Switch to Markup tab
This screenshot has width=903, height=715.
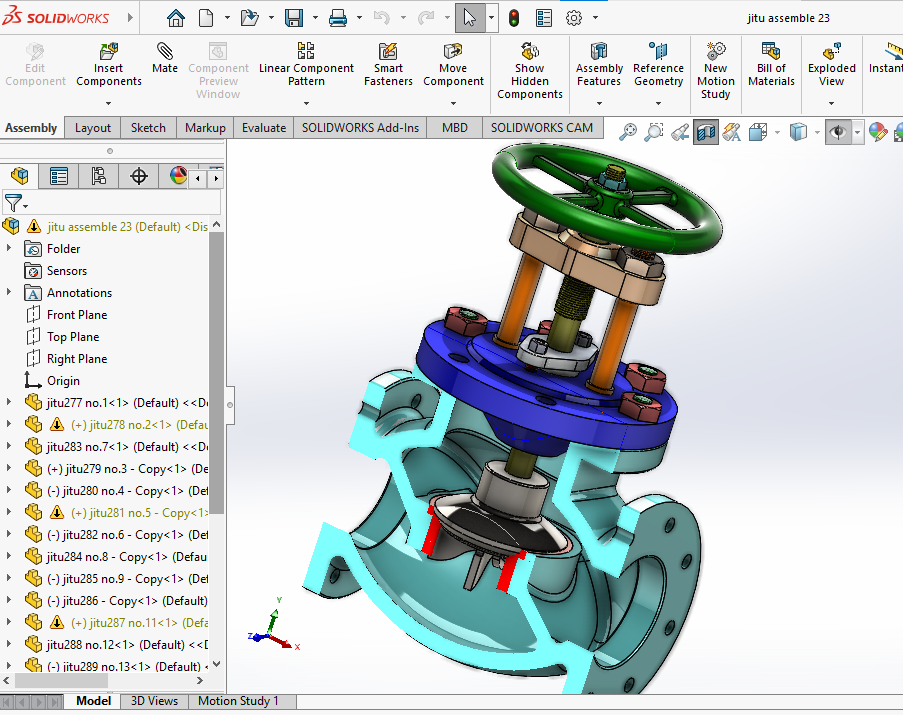[205, 128]
